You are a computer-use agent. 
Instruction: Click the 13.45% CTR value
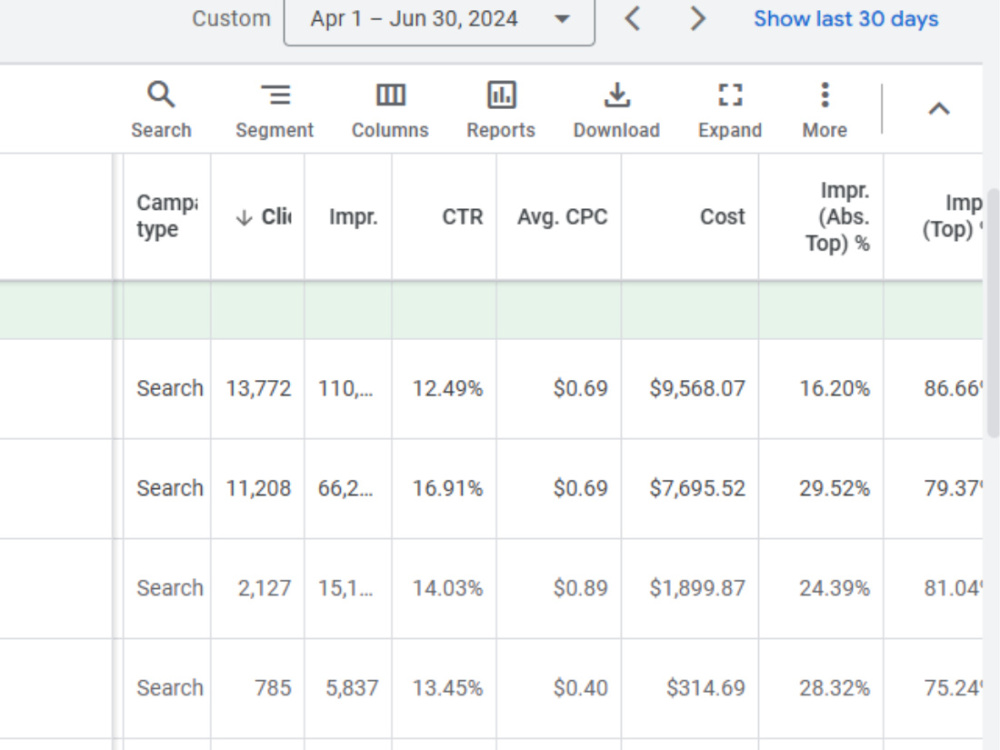448,688
